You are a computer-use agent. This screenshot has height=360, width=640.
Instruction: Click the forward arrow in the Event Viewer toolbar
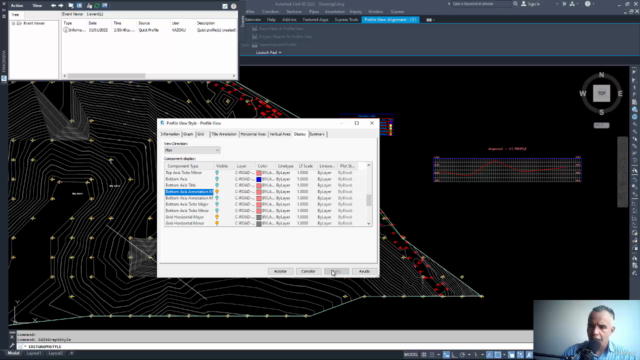pos(61,6)
